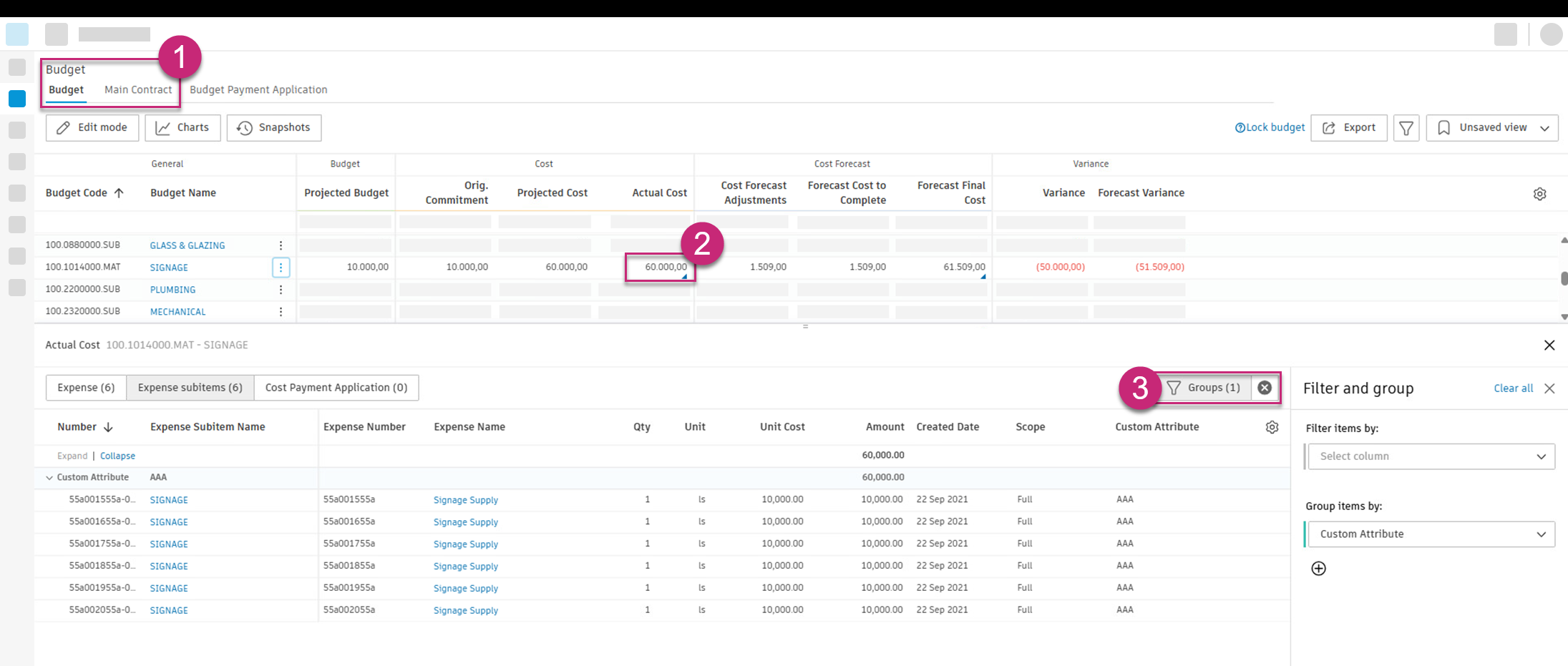Screen dimensions: 1568x666
Task: Clear the Groups (1) filter with X icon
Action: click(1265, 388)
